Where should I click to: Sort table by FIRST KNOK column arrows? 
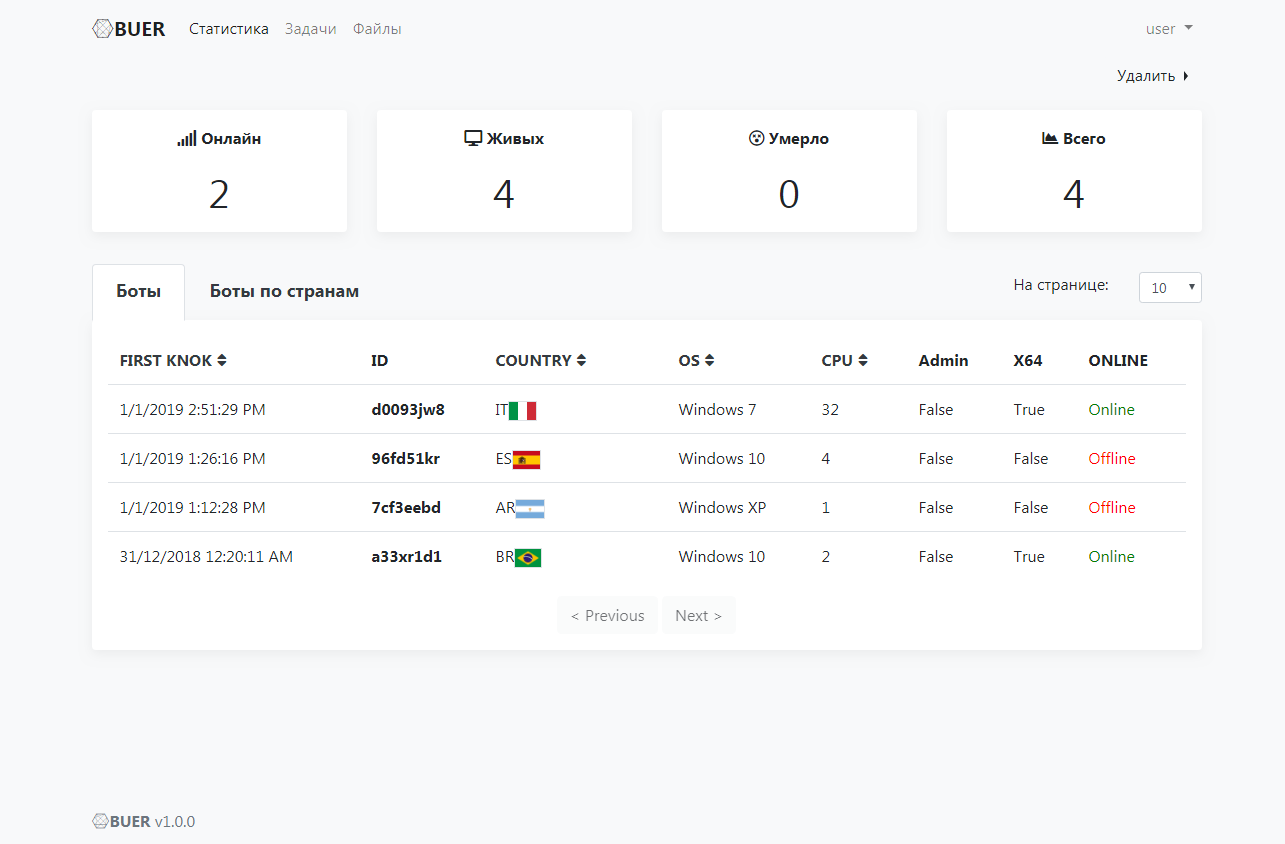(222, 361)
